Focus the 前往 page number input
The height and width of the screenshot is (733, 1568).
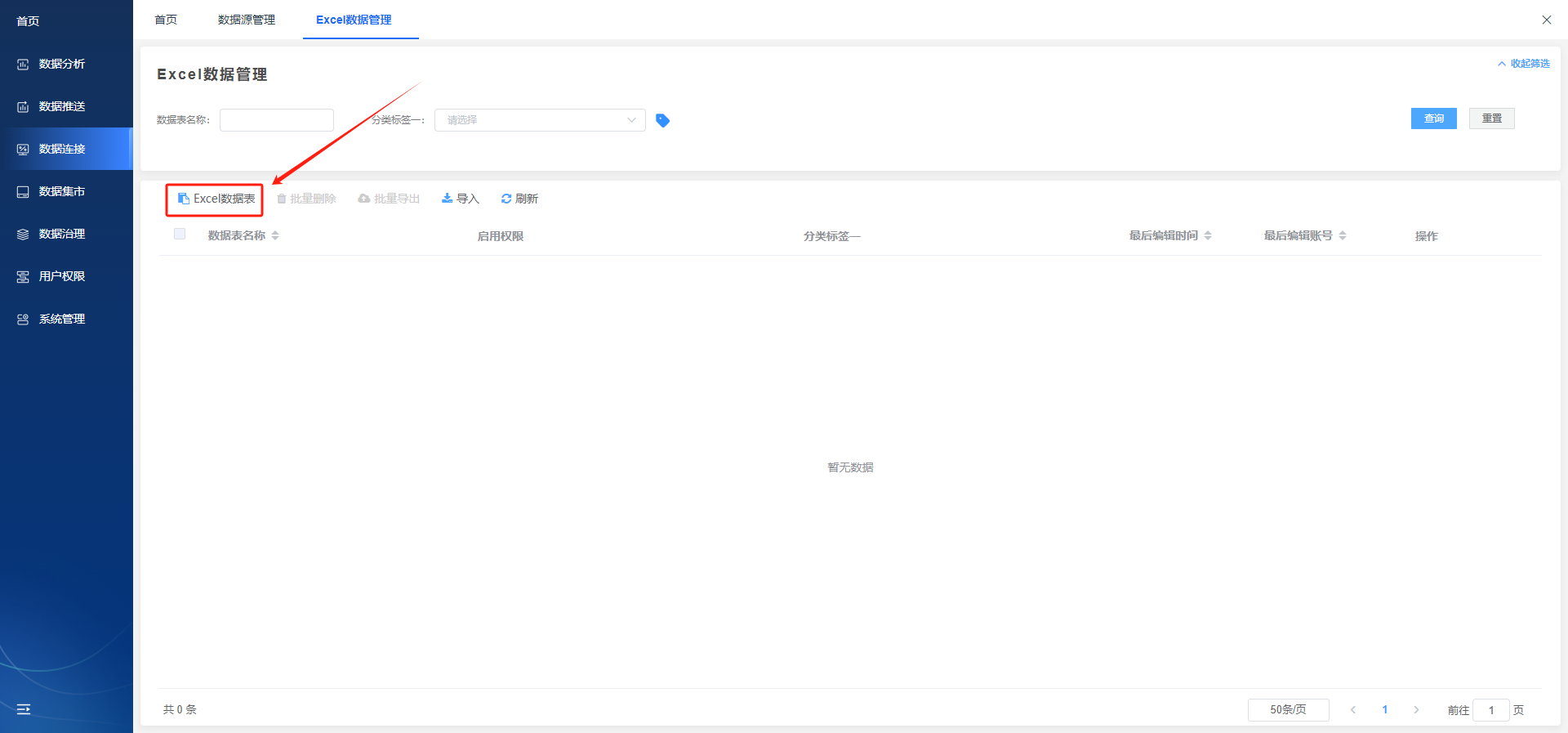1491,710
